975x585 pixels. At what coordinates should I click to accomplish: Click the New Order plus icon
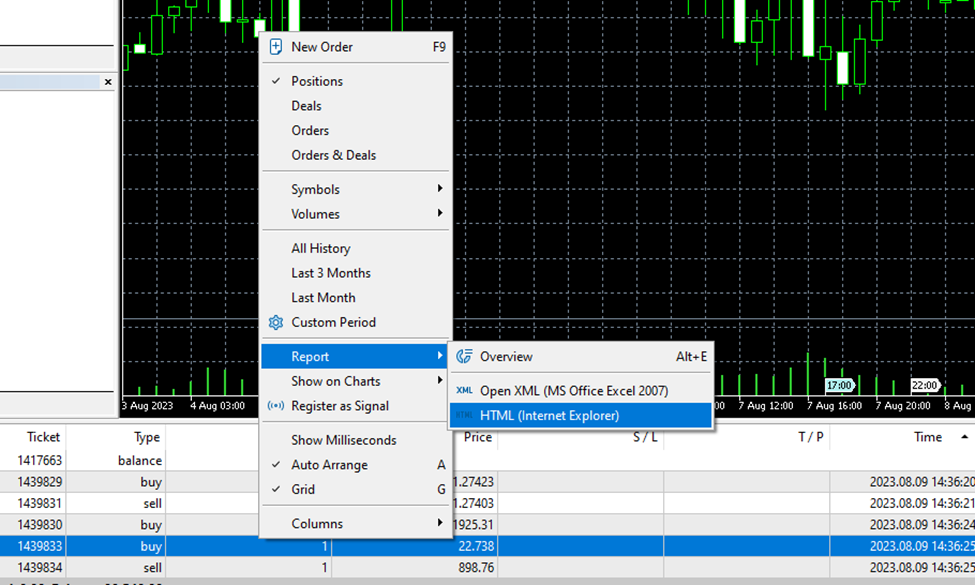click(275, 47)
